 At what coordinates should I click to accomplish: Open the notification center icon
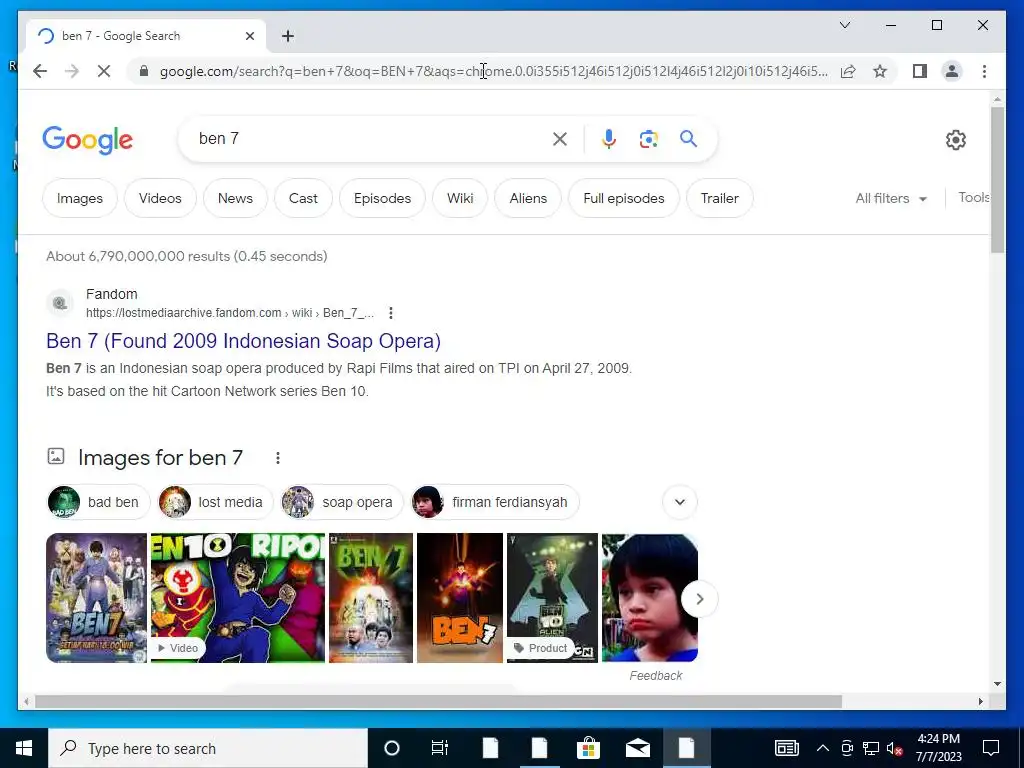coord(991,748)
